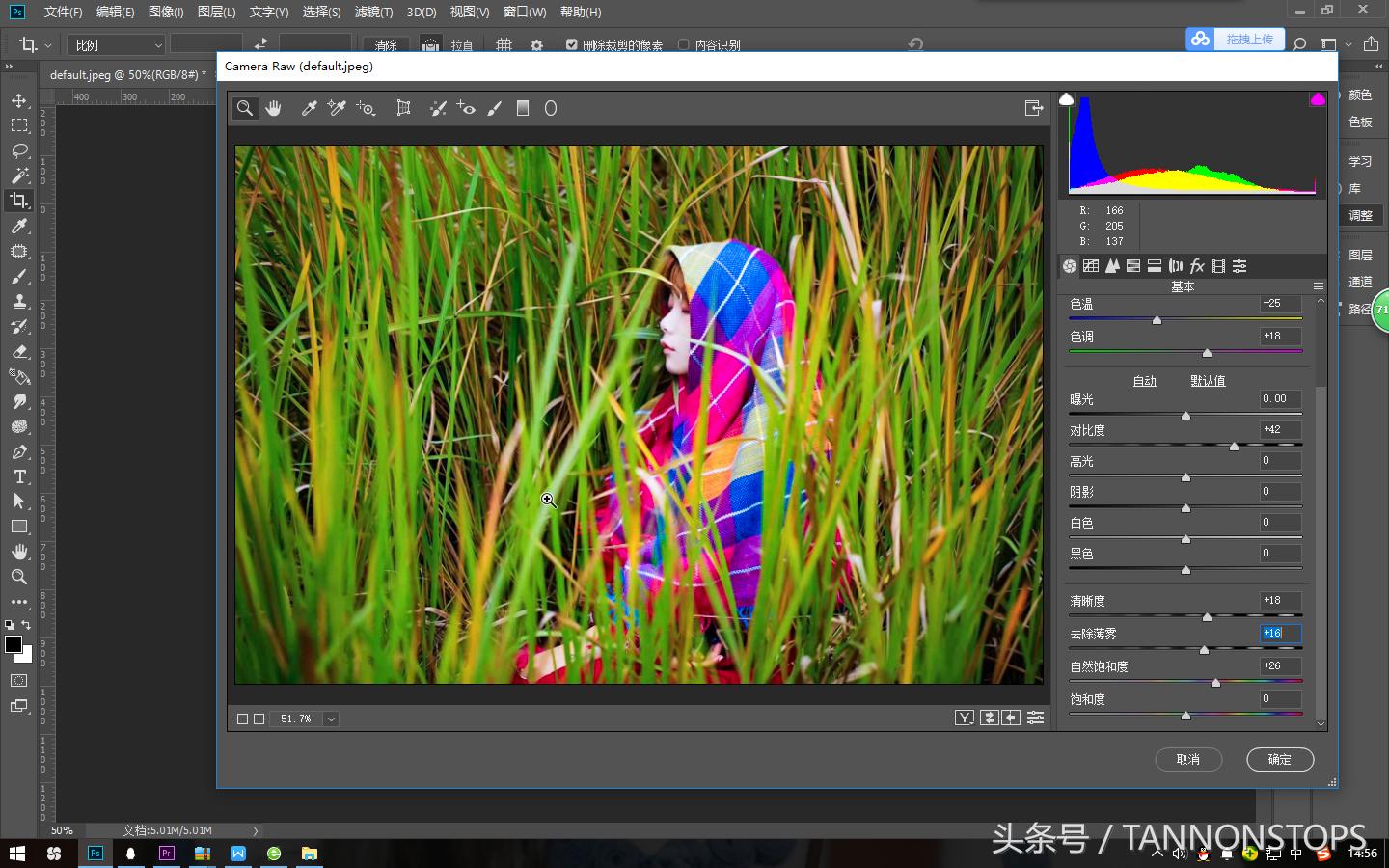The height and width of the screenshot is (868, 1389).
Task: Select the Zoom tool in Camera Raw
Action: click(x=244, y=108)
